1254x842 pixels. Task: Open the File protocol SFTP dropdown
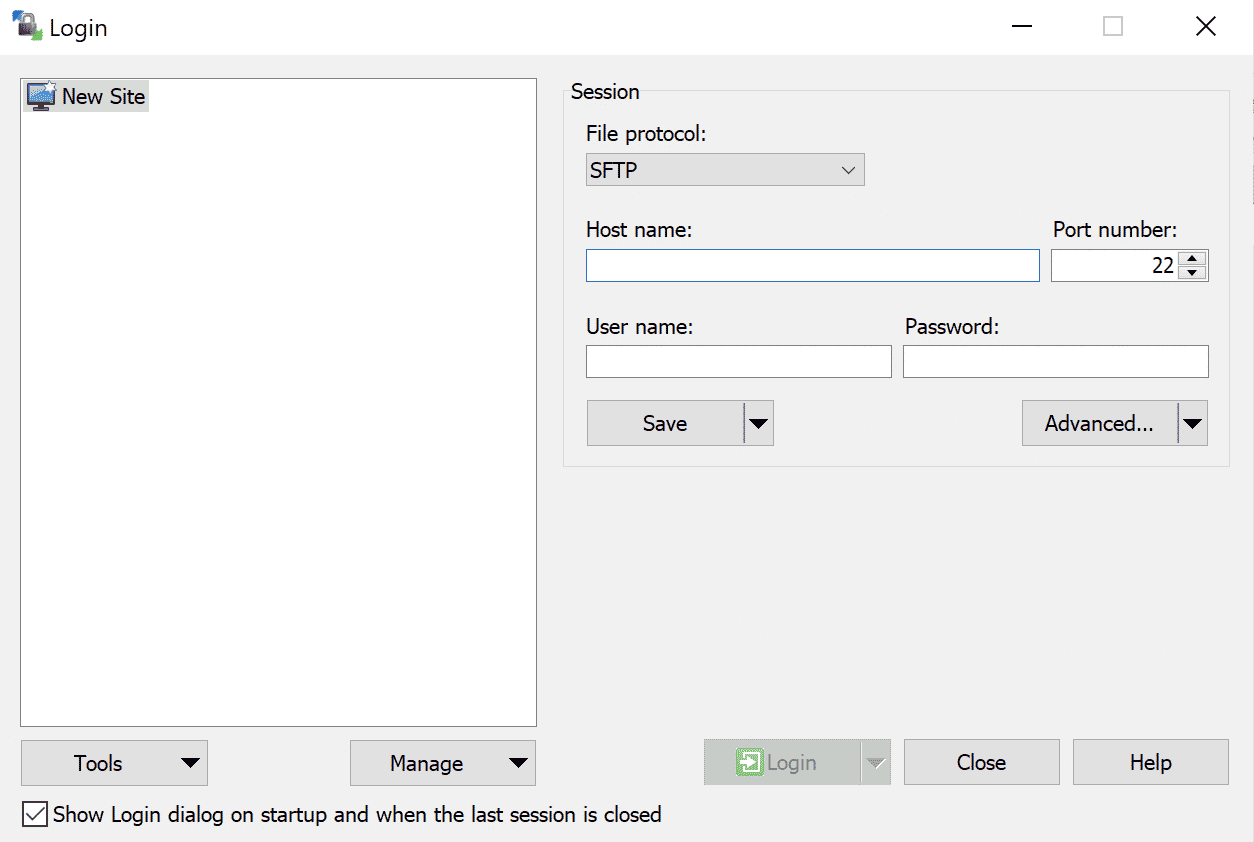coord(724,170)
